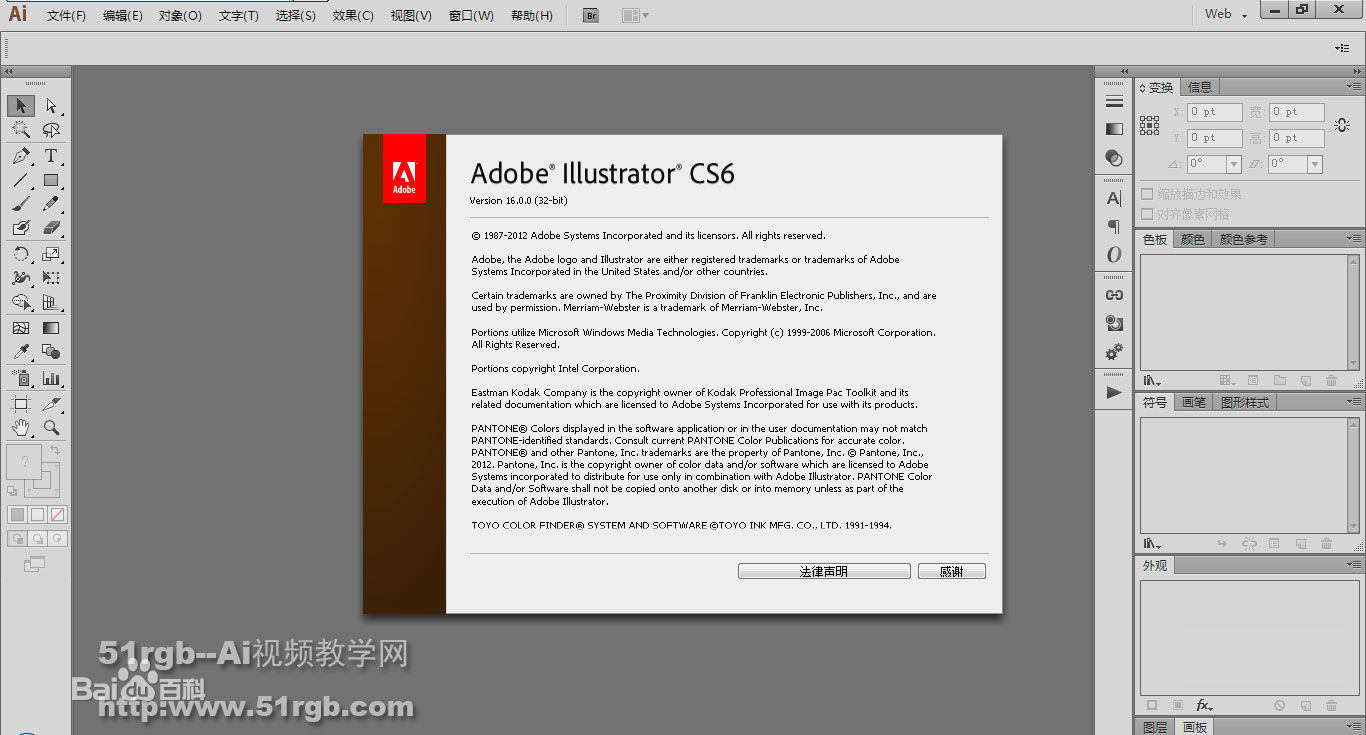This screenshot has height=735, width=1366.
Task: Open the Character panel icon
Action: coord(1114,198)
